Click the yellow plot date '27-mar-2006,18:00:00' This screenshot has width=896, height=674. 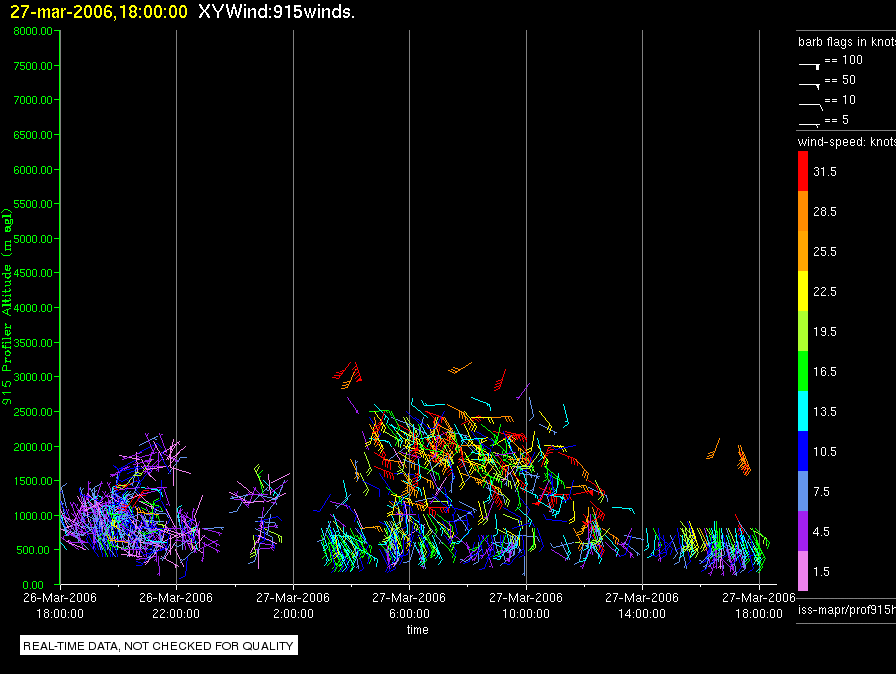[x=99, y=12]
